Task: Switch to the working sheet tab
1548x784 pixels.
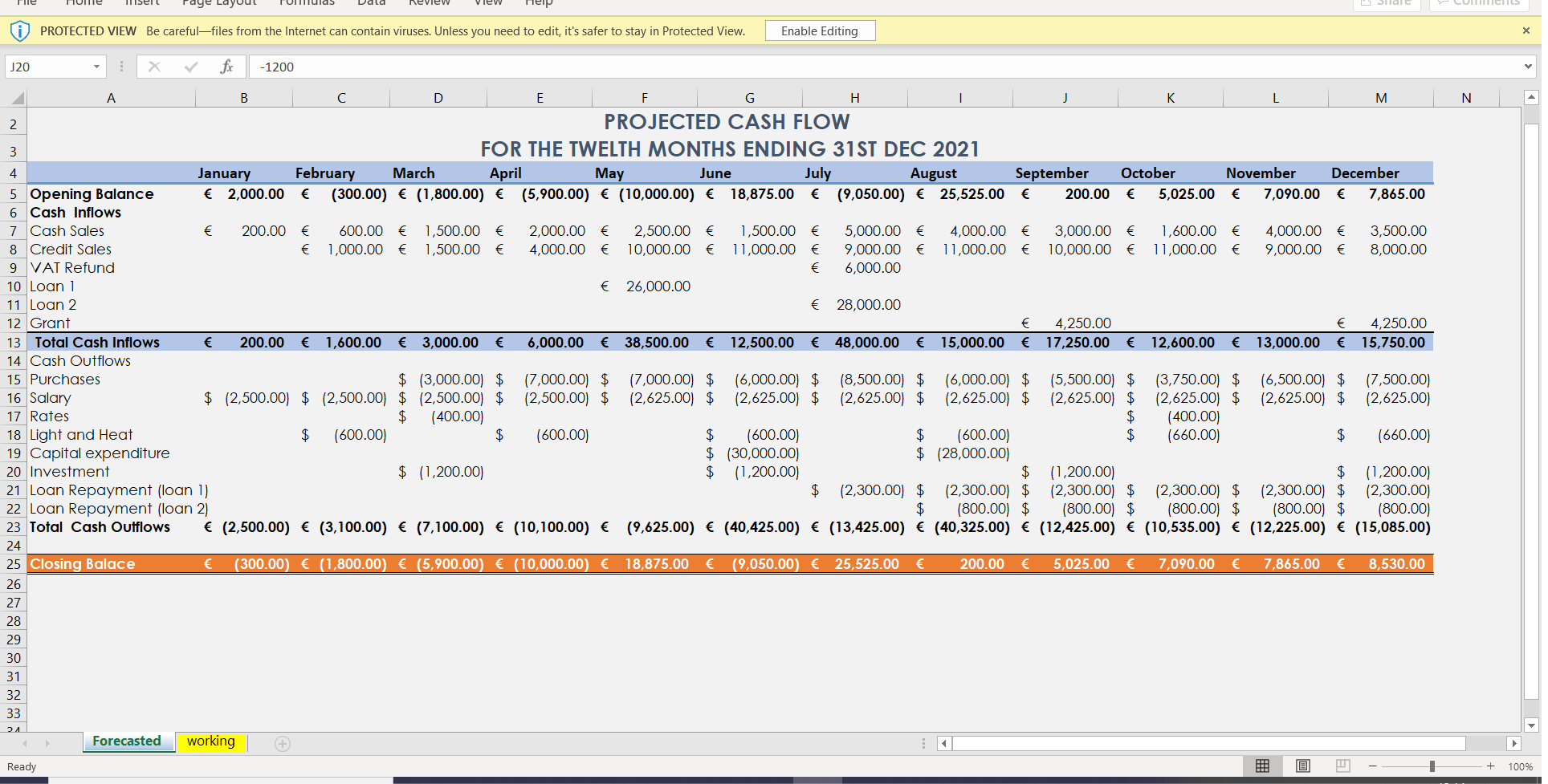Action: click(x=211, y=741)
